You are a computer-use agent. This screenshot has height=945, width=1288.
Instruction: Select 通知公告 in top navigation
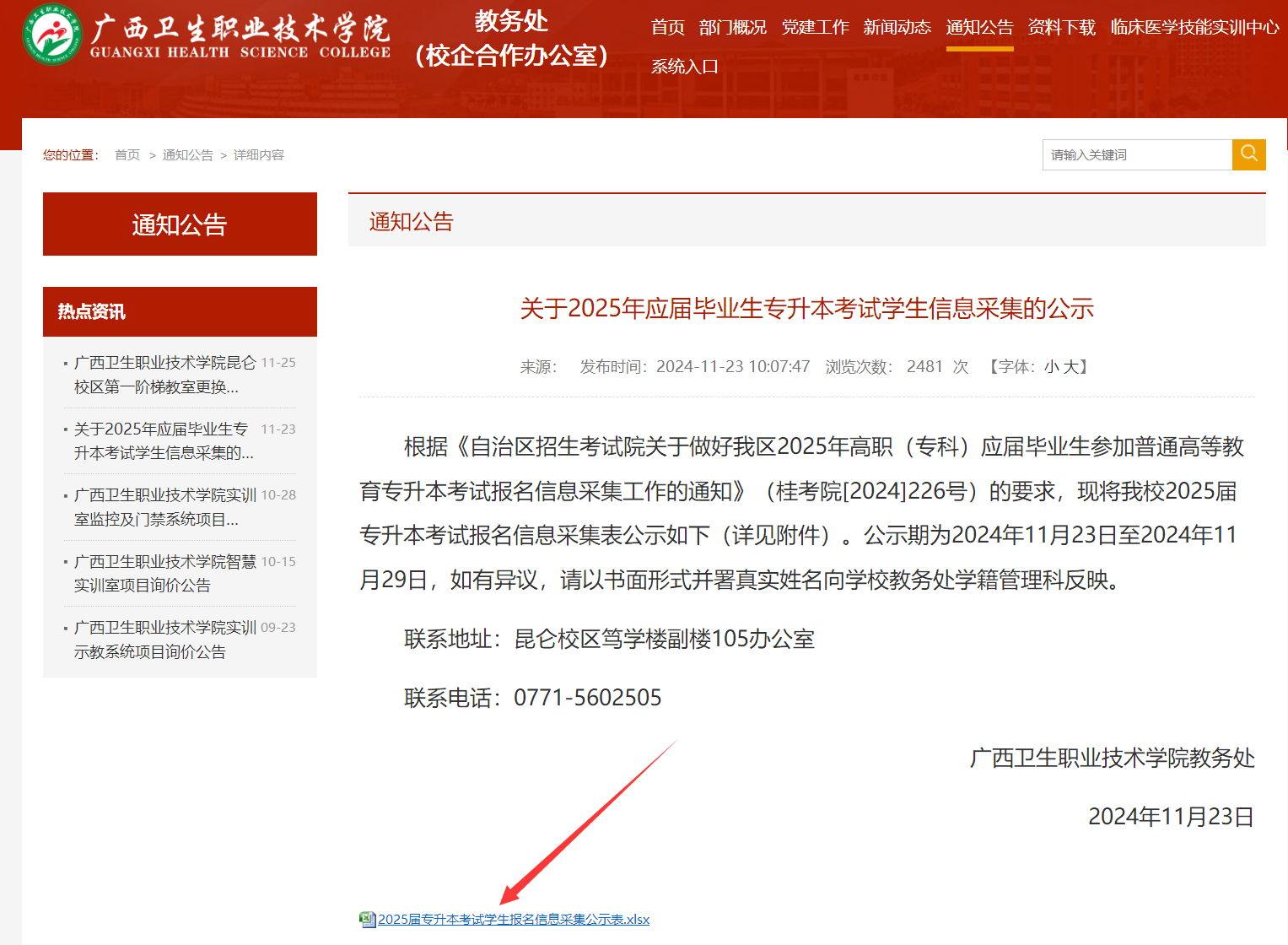click(980, 27)
